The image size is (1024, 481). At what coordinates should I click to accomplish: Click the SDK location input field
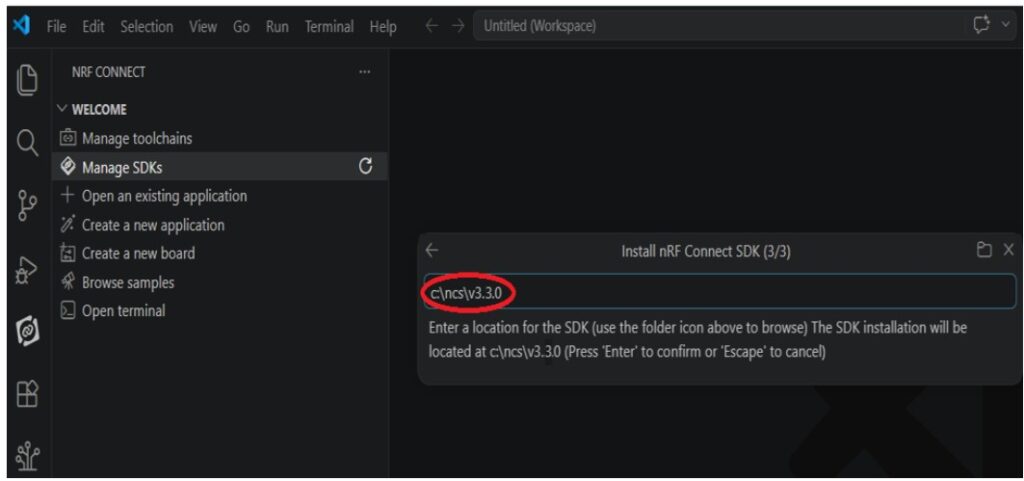(x=720, y=291)
